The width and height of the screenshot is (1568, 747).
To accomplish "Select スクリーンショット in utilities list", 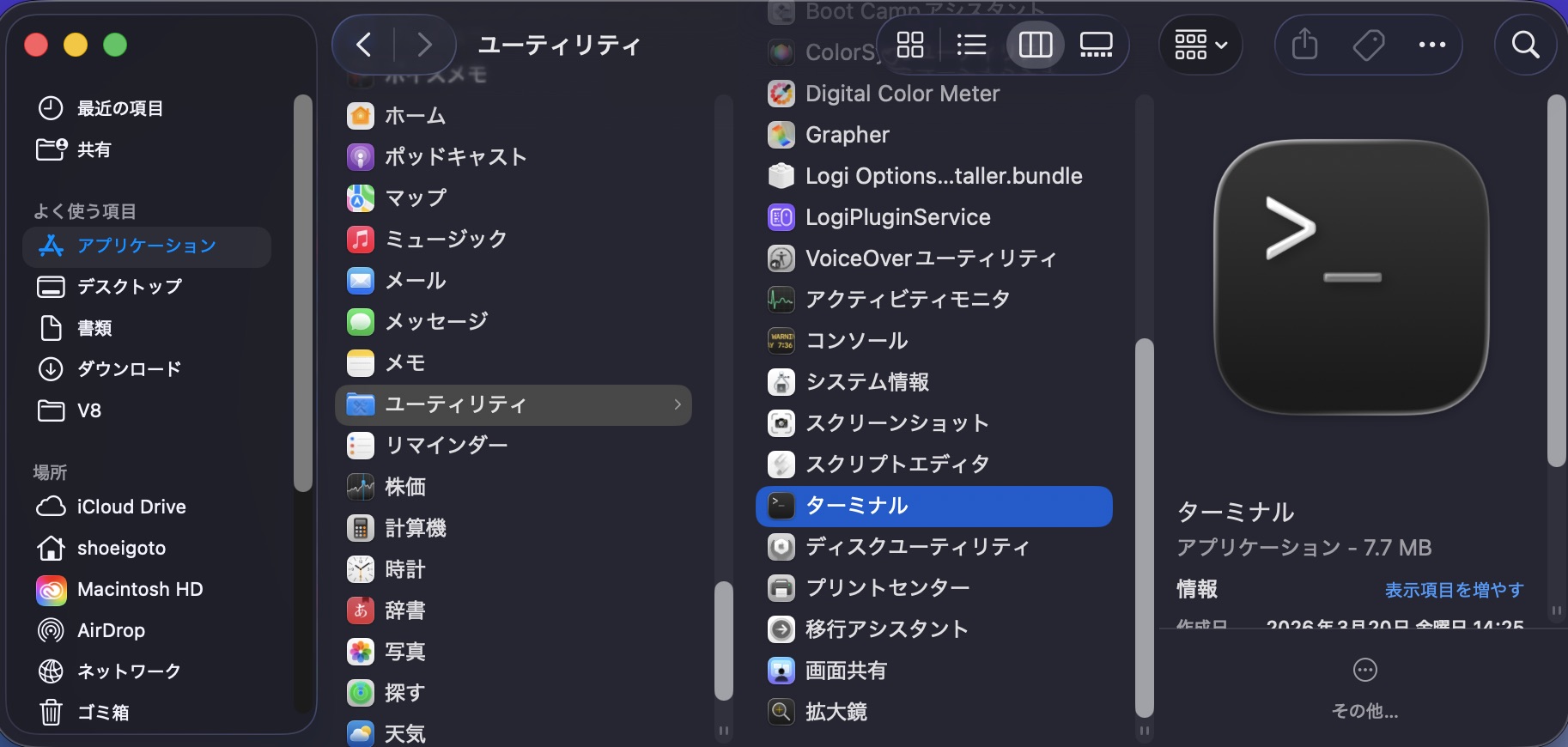I will [x=934, y=423].
